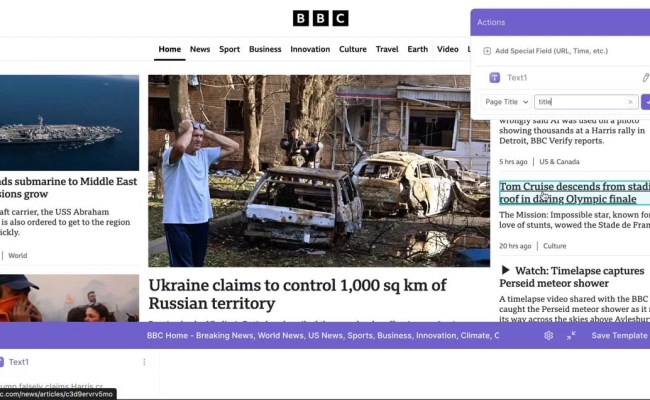Go to the Home tab
The image size is (650, 400).
(170, 49)
